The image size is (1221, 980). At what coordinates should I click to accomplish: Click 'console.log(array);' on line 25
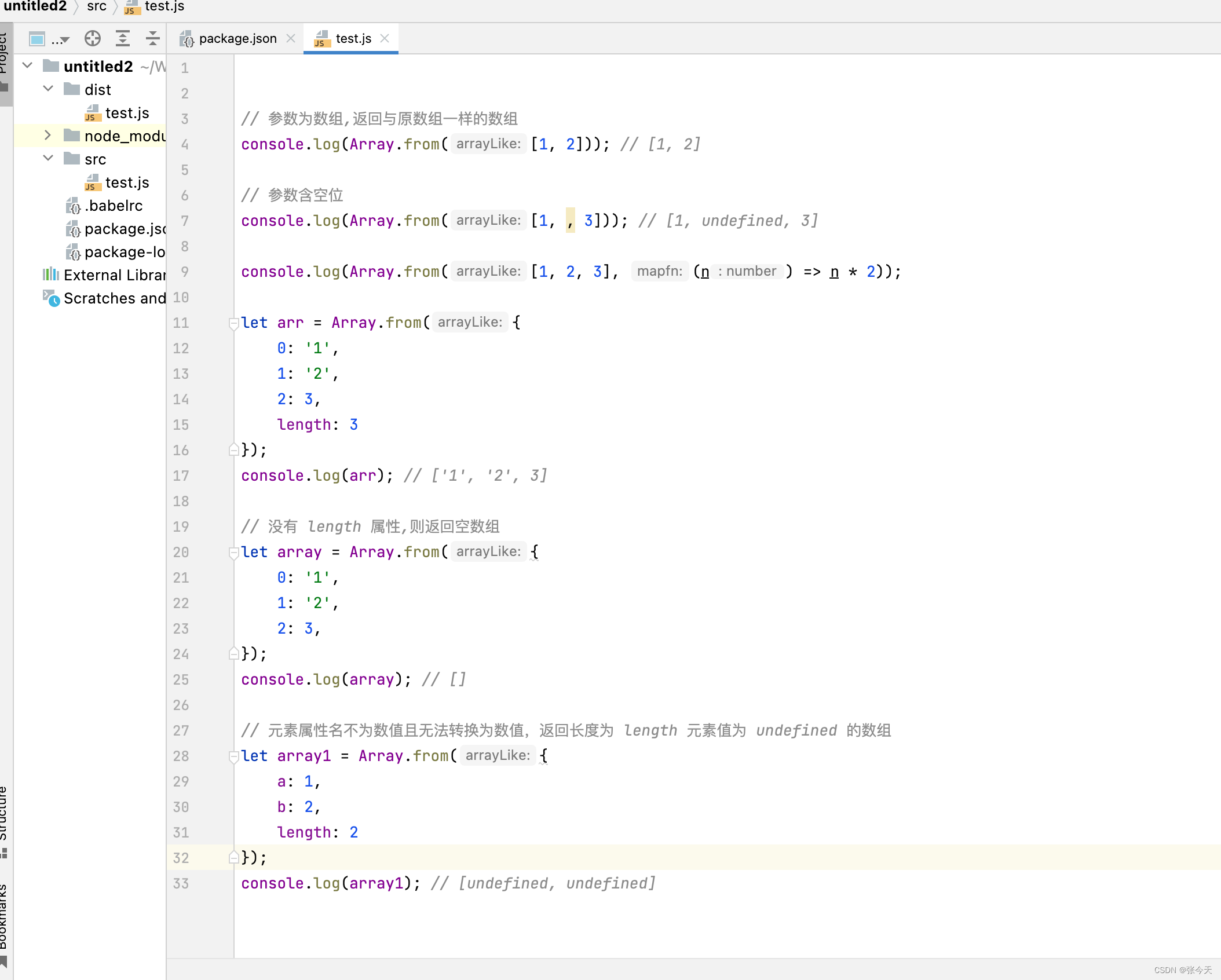coord(326,679)
